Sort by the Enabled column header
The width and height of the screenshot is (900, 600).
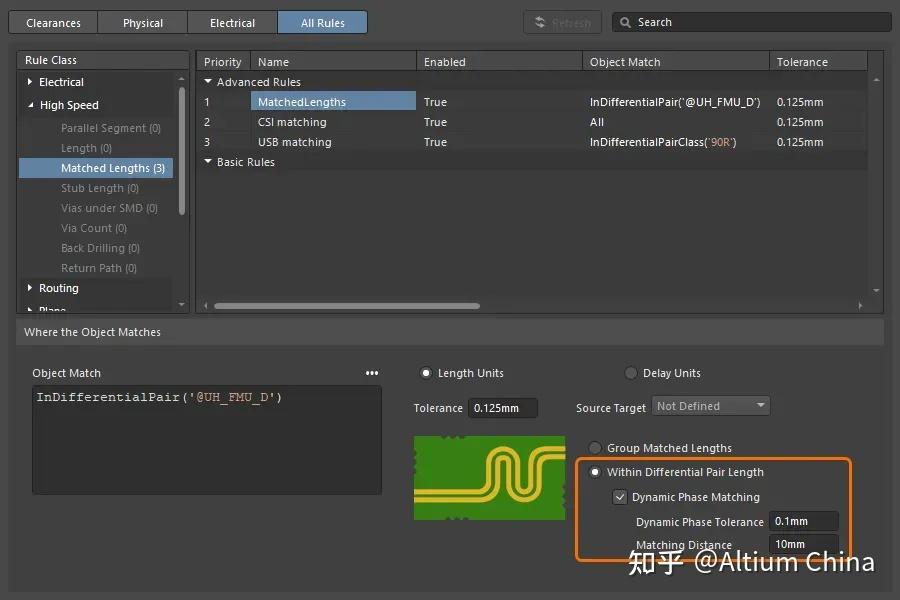(x=499, y=62)
